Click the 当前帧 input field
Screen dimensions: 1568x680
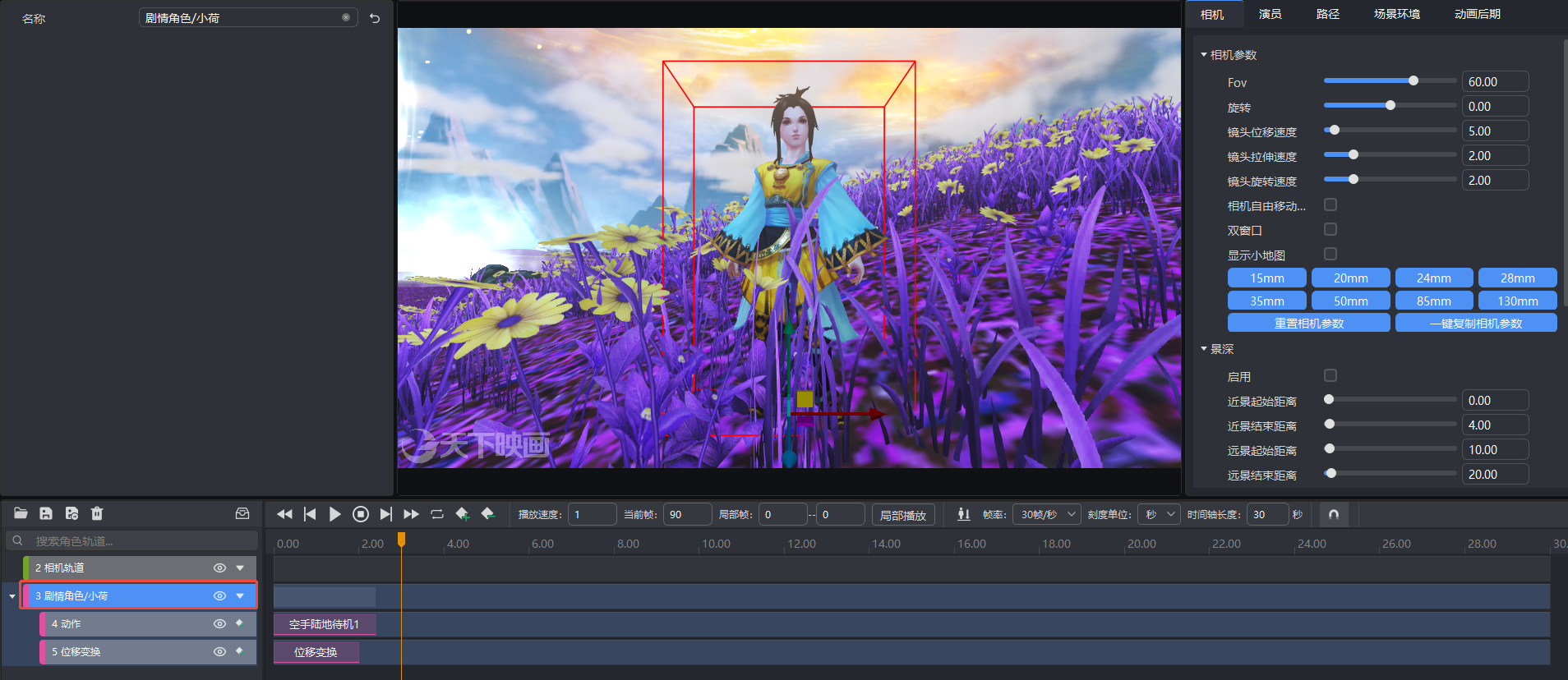(687, 514)
